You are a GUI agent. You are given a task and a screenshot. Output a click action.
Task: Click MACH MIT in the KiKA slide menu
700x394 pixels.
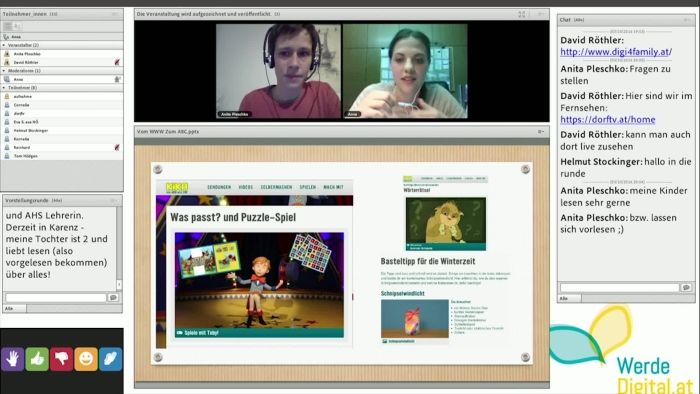point(333,187)
